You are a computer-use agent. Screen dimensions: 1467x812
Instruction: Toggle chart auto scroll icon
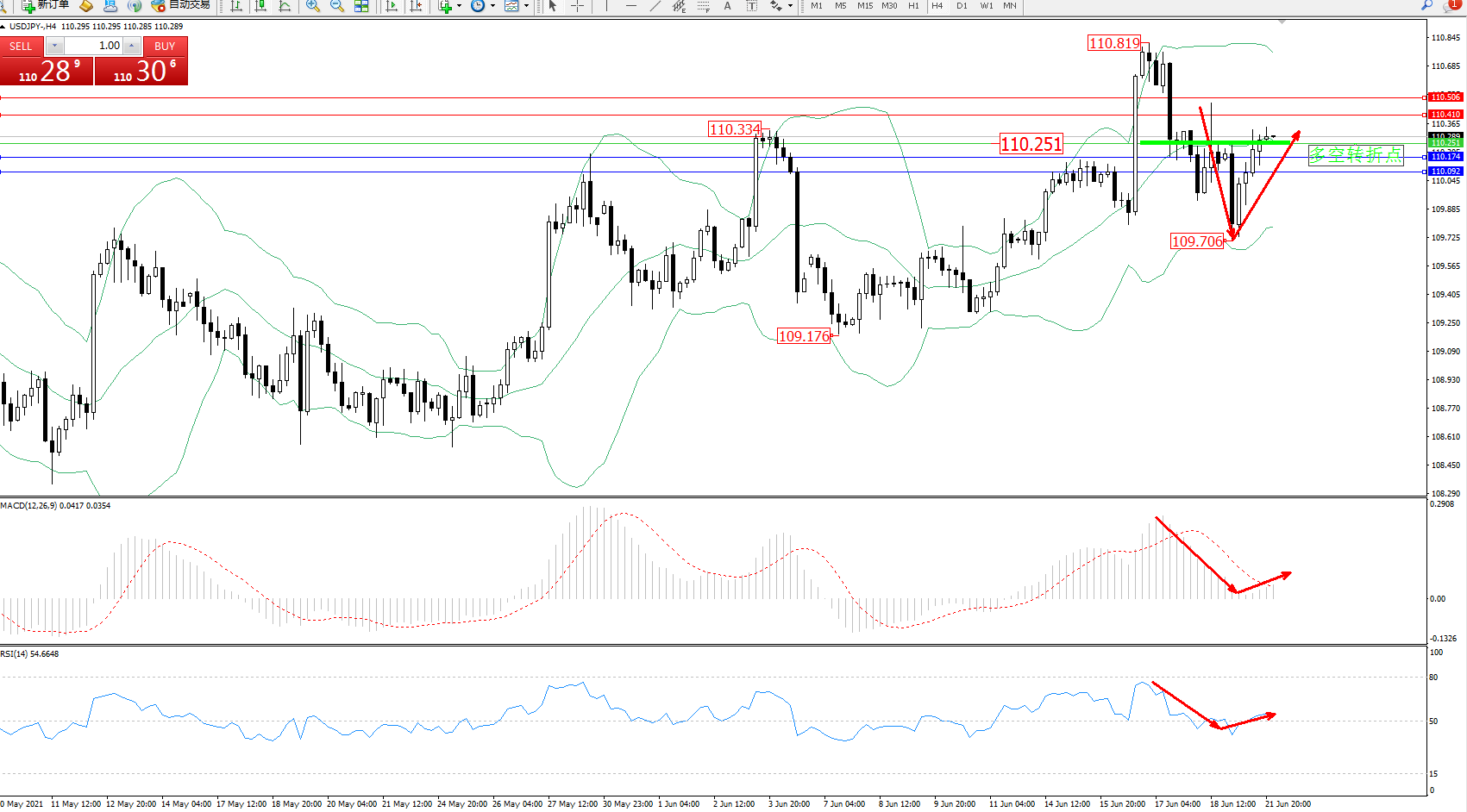click(x=392, y=6)
